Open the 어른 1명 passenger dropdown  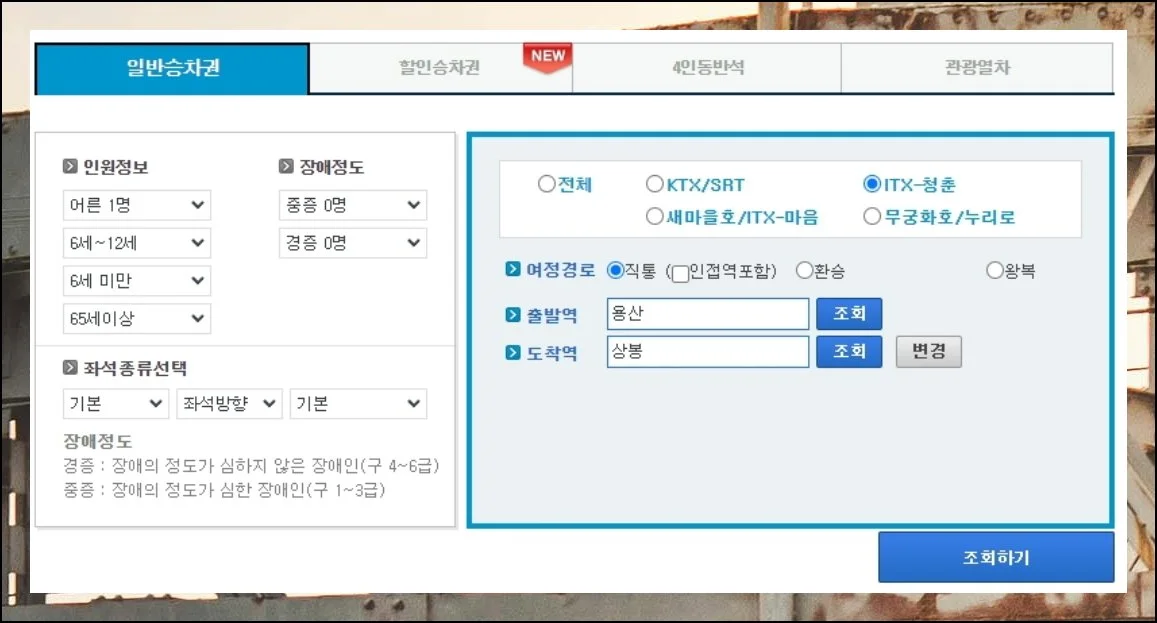pos(136,206)
